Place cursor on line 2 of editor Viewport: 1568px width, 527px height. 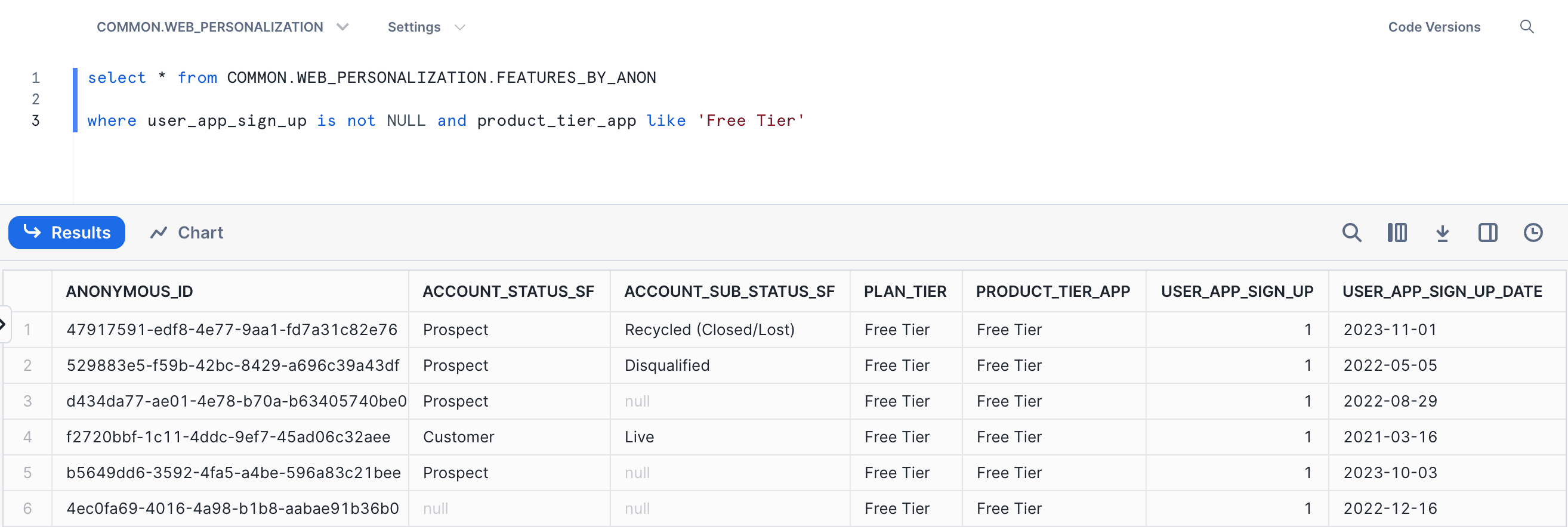[x=365, y=99]
